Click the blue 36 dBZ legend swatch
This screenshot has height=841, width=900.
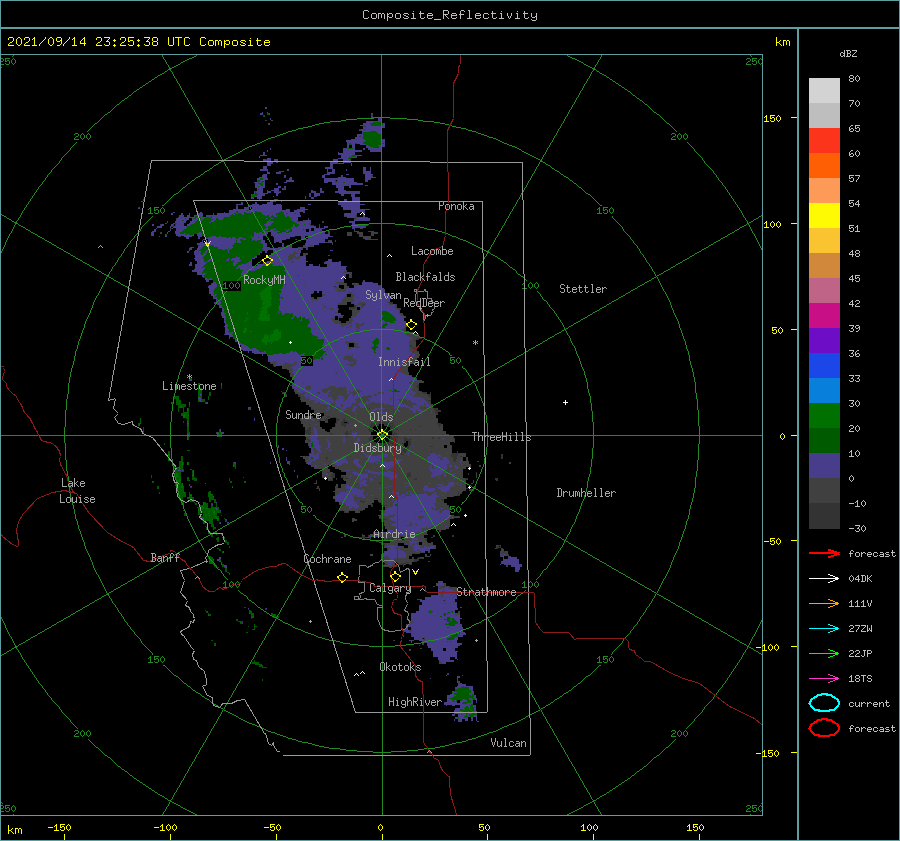point(824,365)
